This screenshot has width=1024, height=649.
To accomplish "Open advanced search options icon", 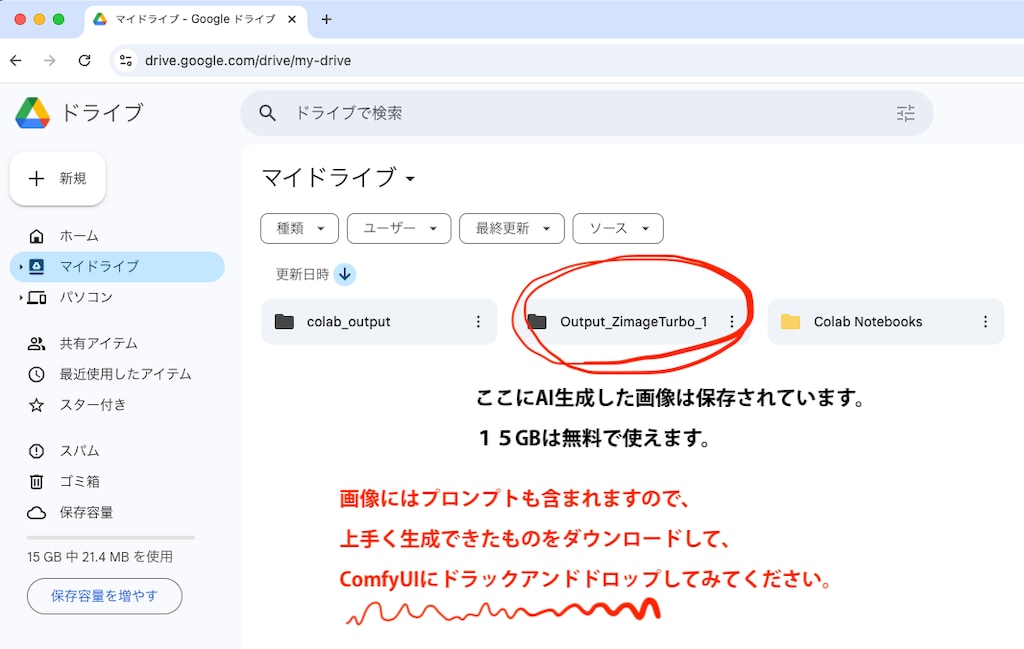I will 906,113.
